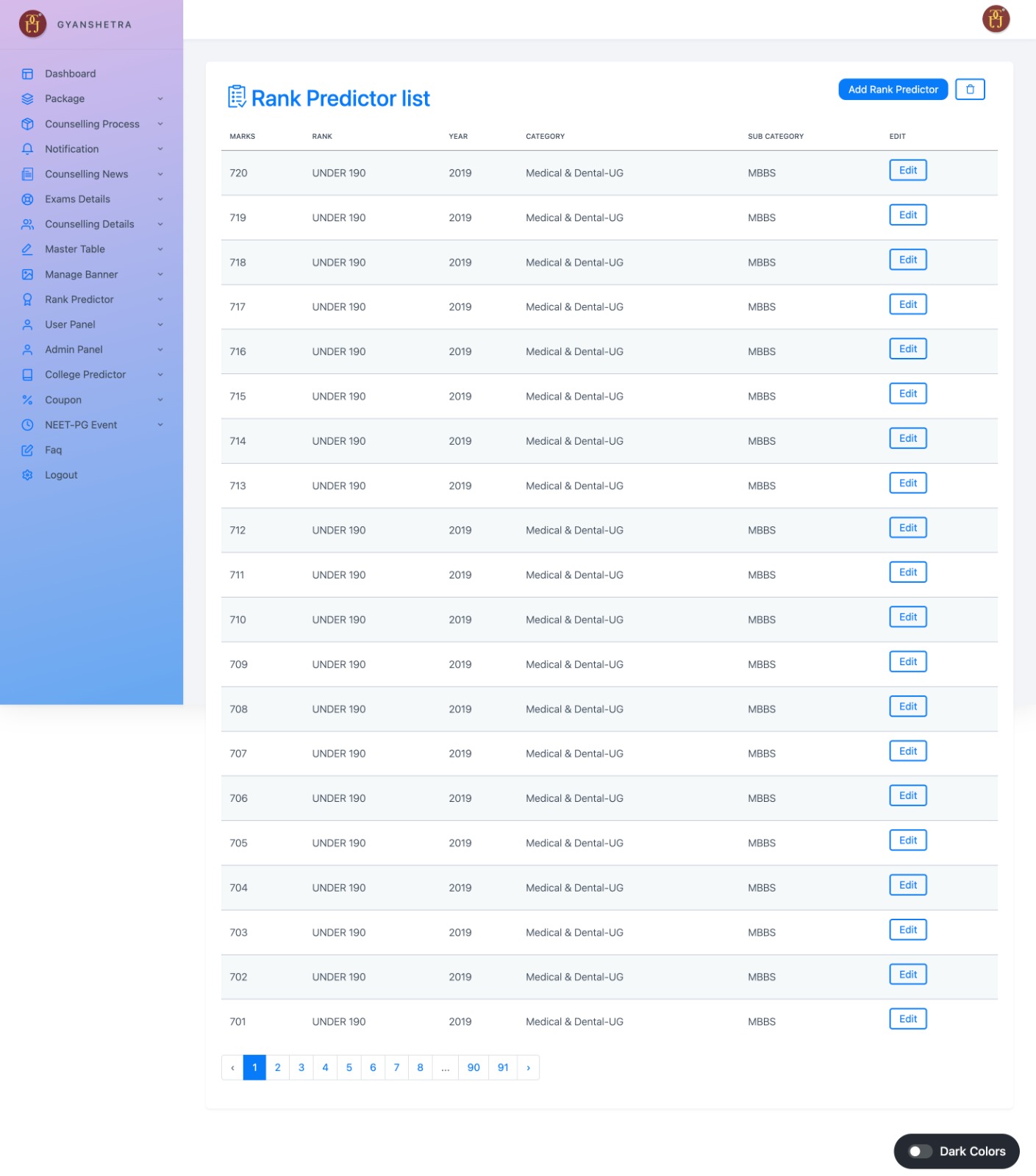The image size is (1036, 1176).
Task: Click the SUB CATEGORY column header
Action: [776, 136]
